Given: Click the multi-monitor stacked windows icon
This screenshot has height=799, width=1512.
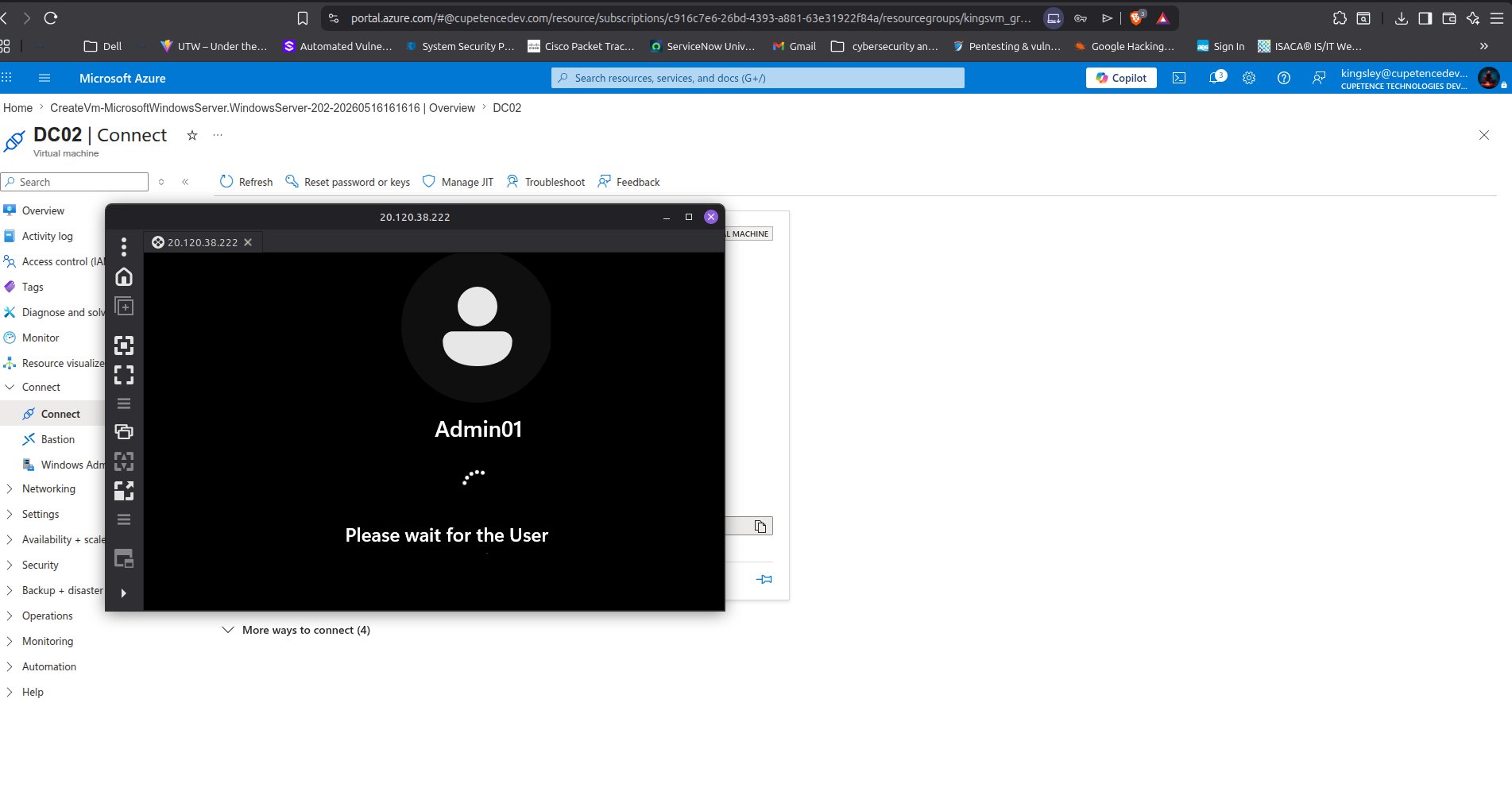Looking at the screenshot, I should click(124, 432).
